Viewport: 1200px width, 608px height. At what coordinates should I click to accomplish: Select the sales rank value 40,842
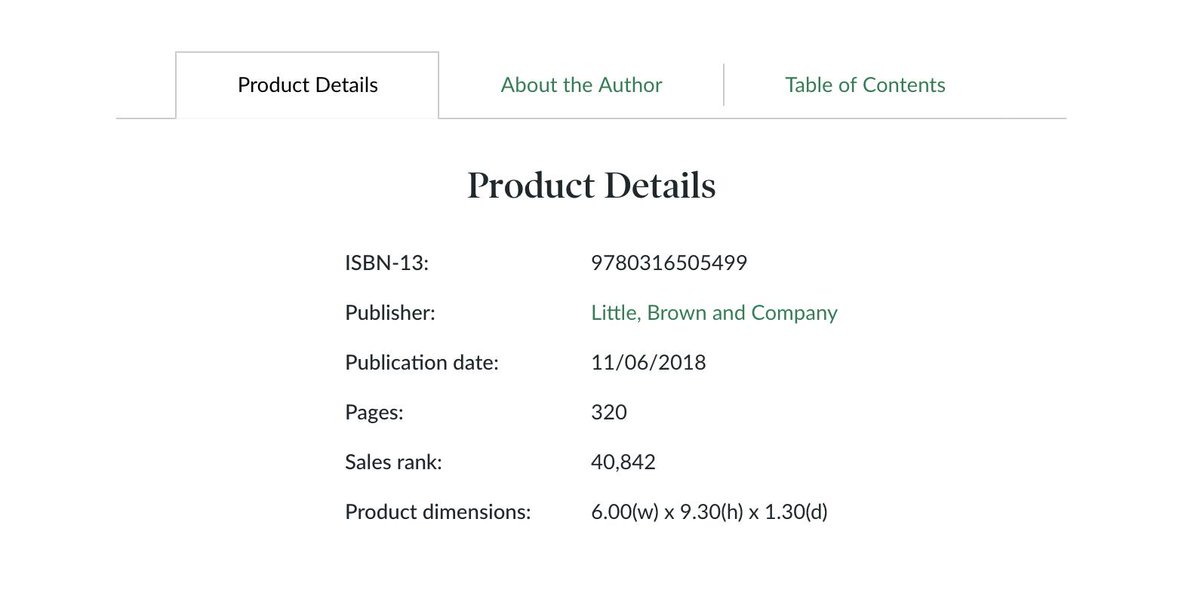(623, 462)
